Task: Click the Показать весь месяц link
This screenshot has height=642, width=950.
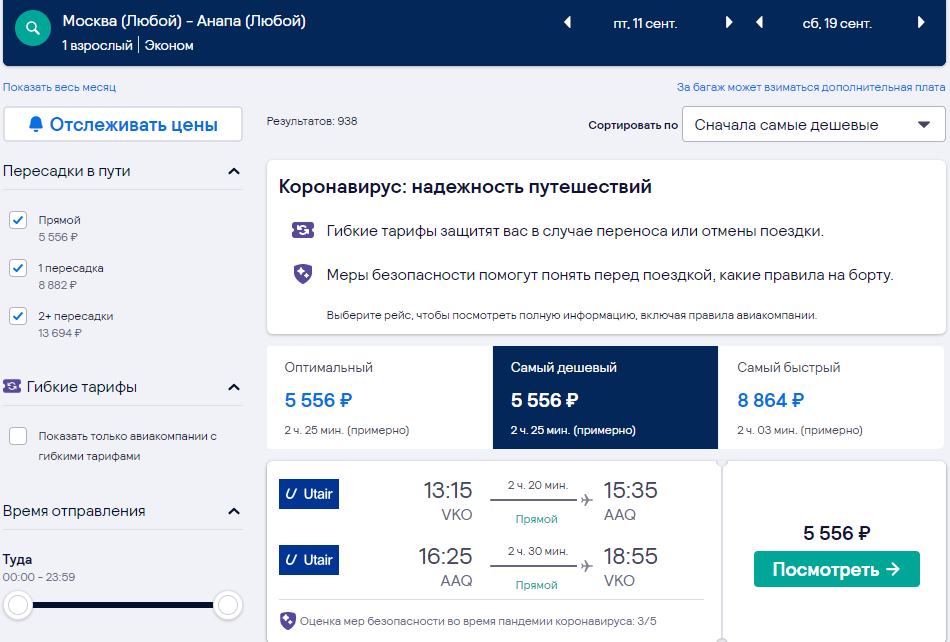Action: tap(59, 87)
